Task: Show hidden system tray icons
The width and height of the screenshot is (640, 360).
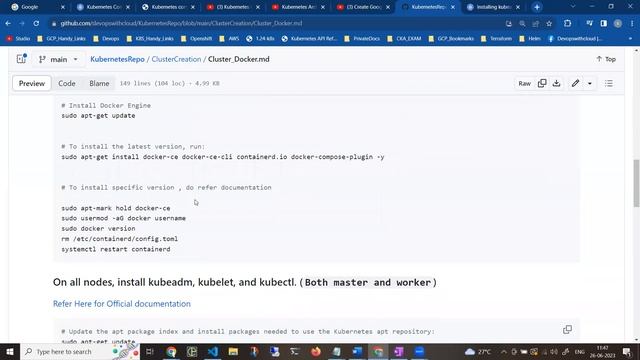Action: 504,351
